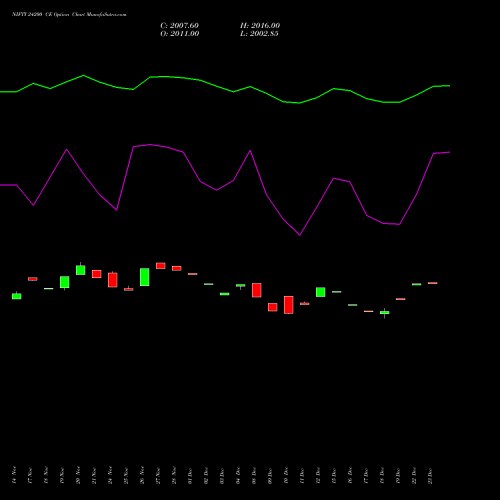This screenshot has width=500, height=500.
Task: Select the 17 Nov date label
Action: pyautogui.click(x=30, y=475)
